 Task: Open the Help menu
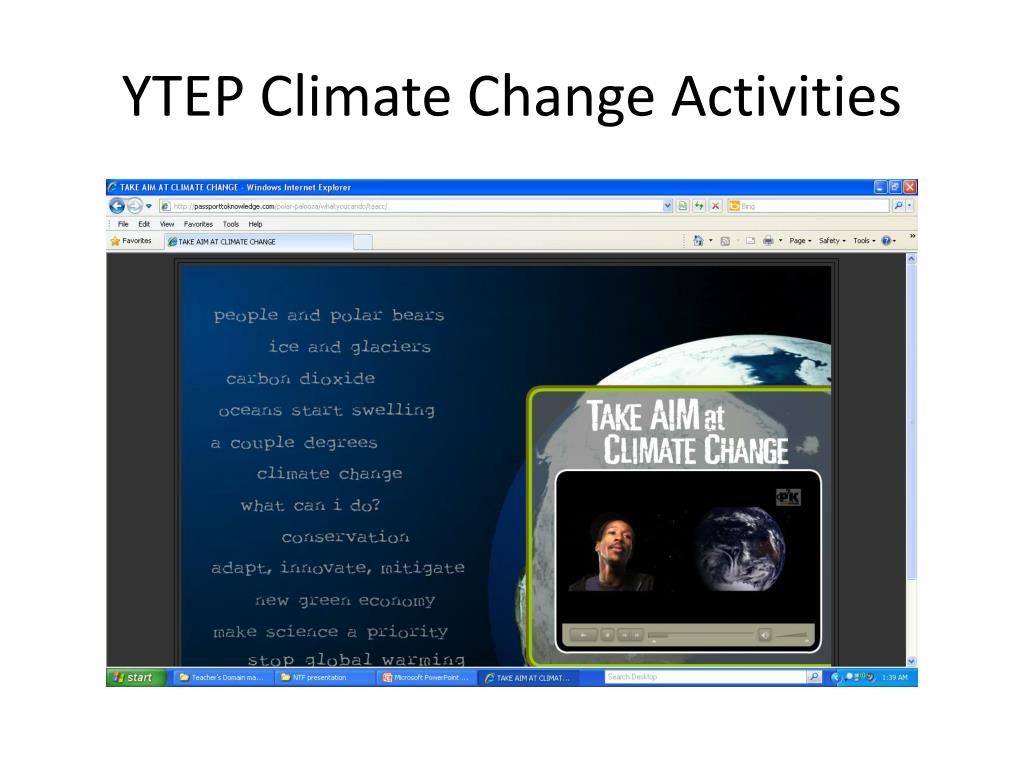coord(255,224)
